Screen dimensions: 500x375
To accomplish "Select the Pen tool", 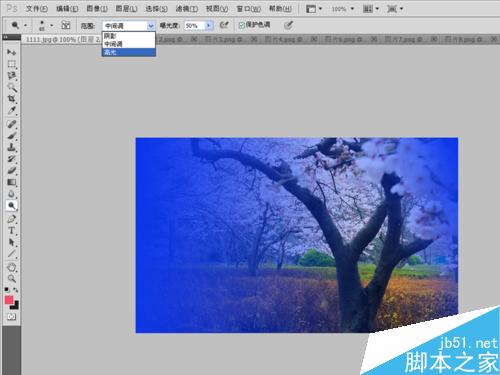I will pyautogui.click(x=11, y=219).
